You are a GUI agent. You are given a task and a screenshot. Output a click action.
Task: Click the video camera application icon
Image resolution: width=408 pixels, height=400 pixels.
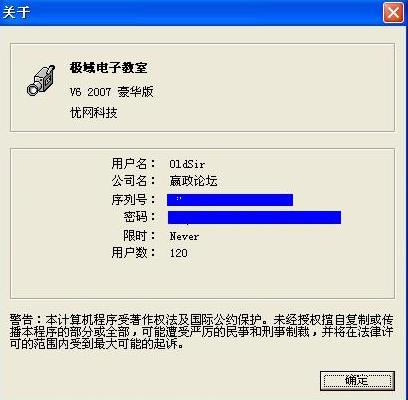pyautogui.click(x=40, y=80)
